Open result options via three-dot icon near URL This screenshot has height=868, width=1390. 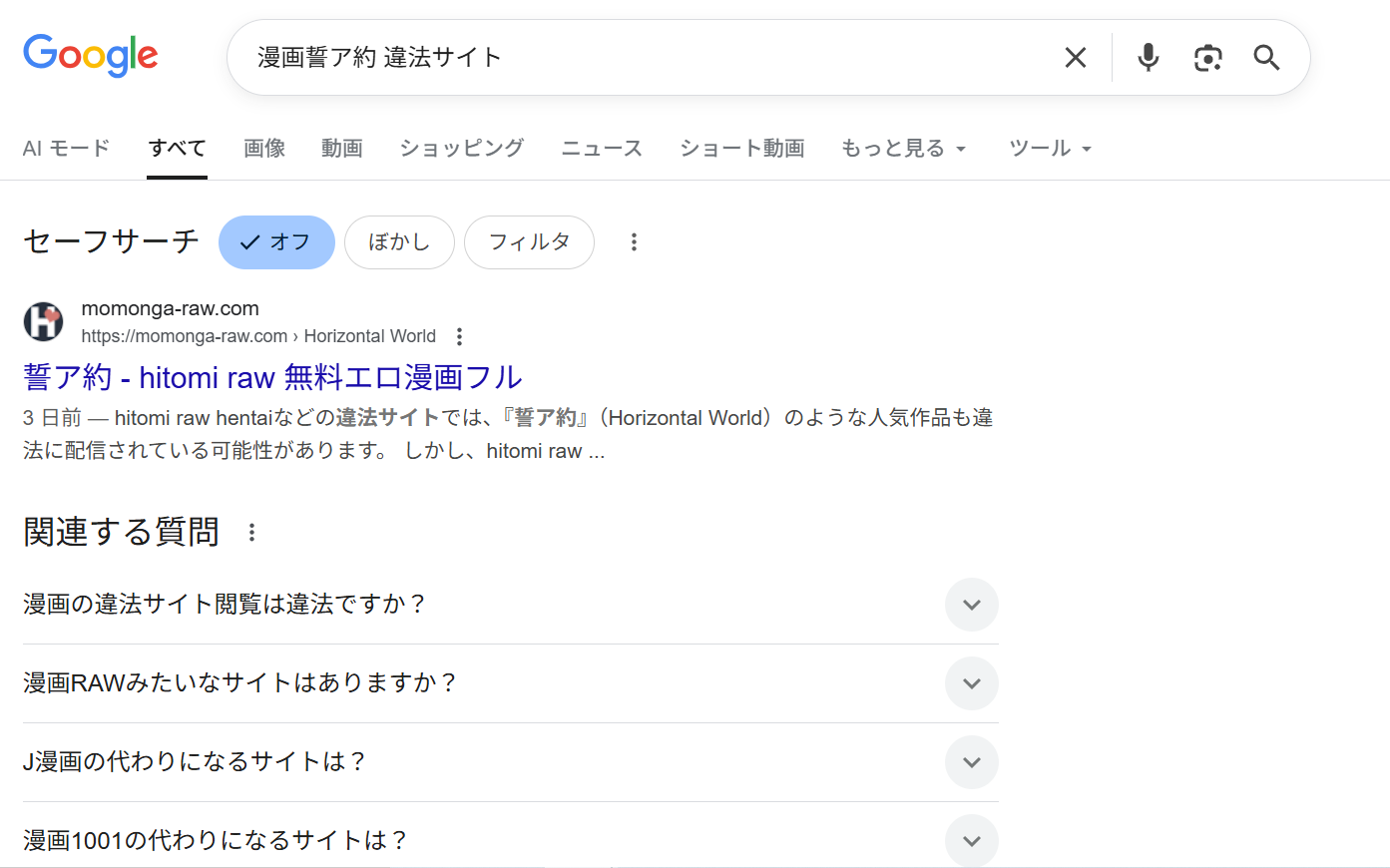point(458,336)
